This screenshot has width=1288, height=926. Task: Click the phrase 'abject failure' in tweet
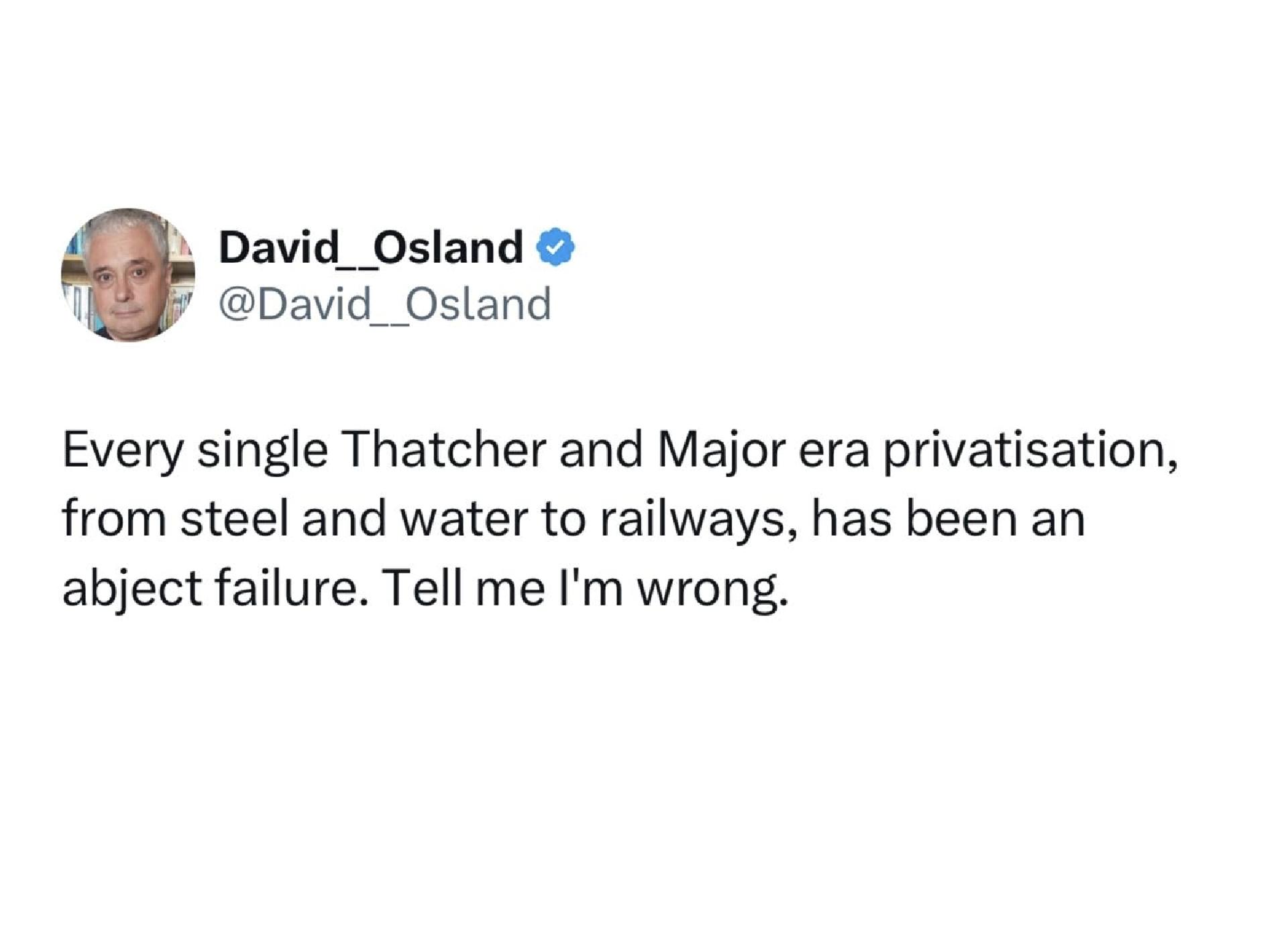[209, 589]
